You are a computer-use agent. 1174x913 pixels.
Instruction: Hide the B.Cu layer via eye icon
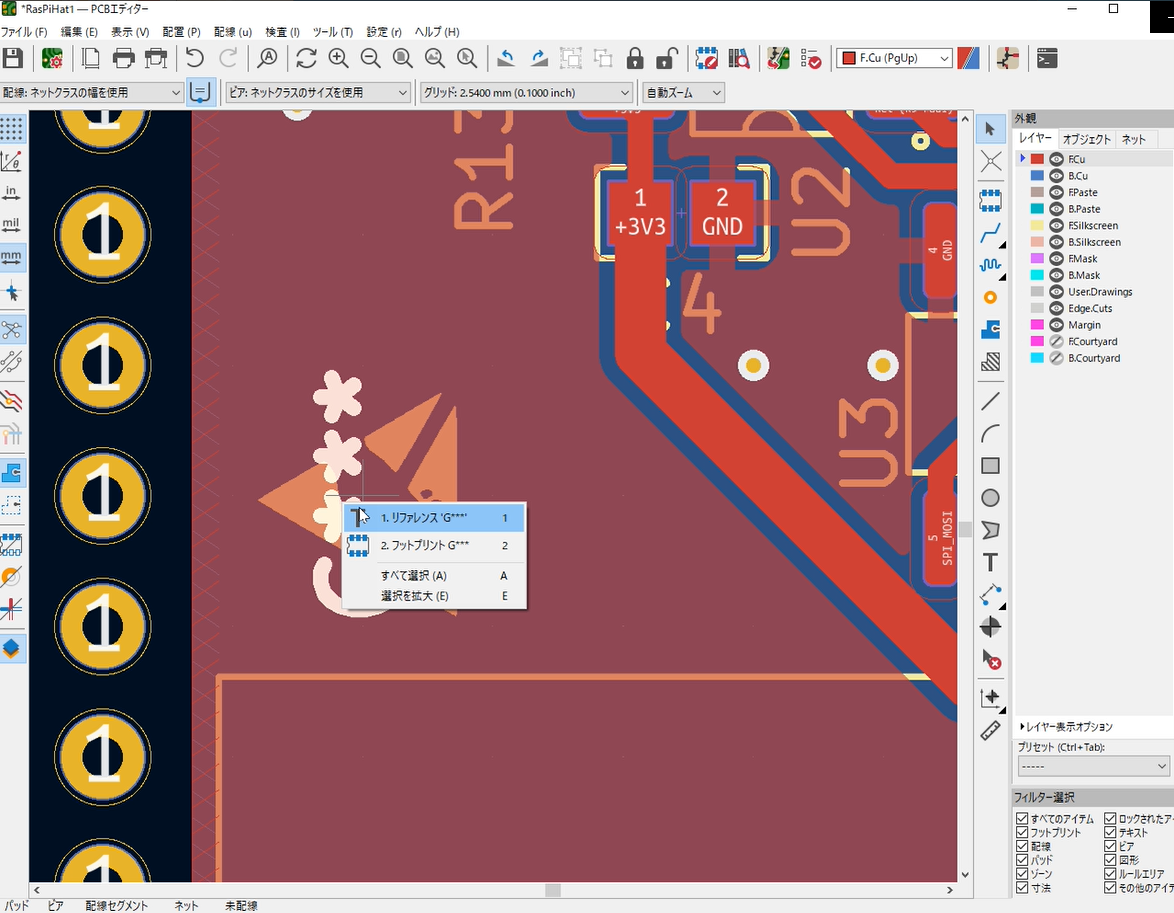point(1056,176)
